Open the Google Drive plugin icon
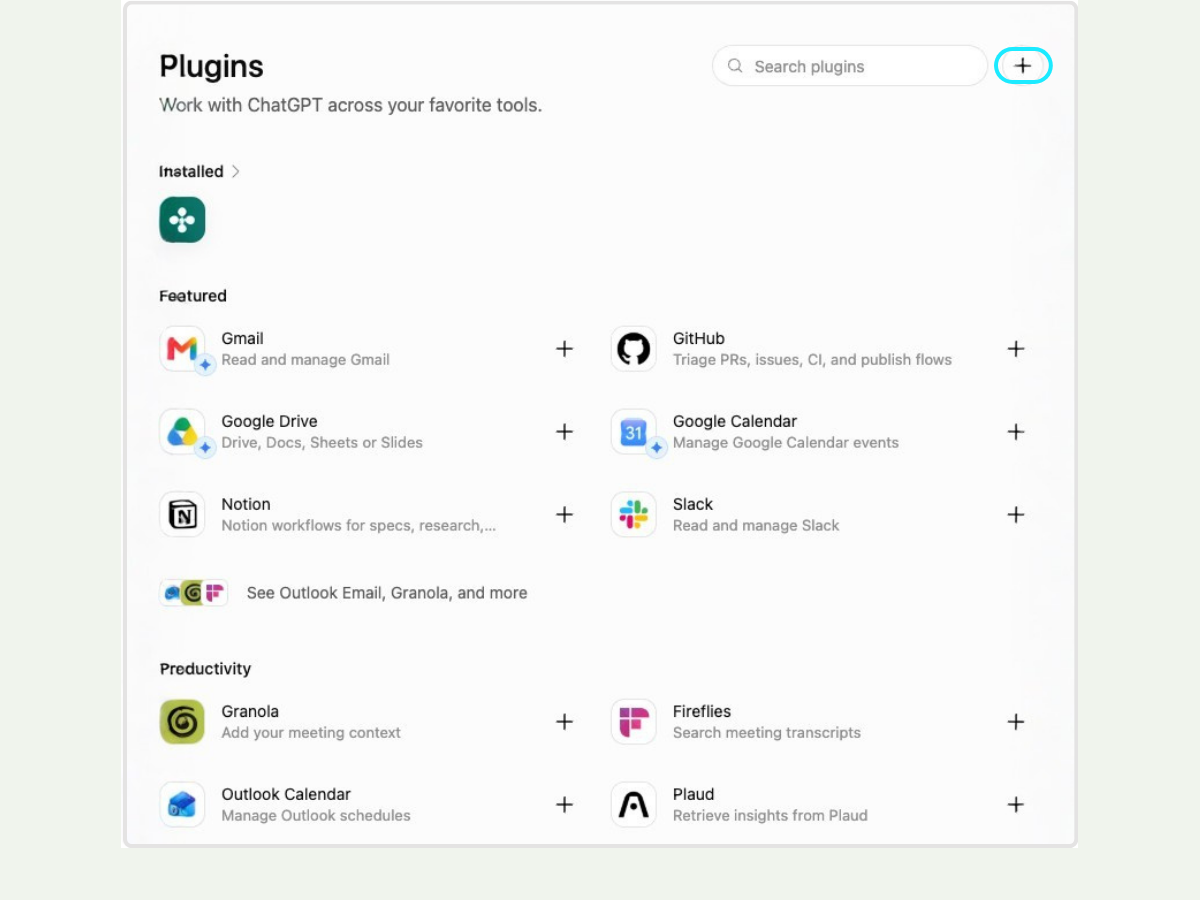 click(x=182, y=432)
